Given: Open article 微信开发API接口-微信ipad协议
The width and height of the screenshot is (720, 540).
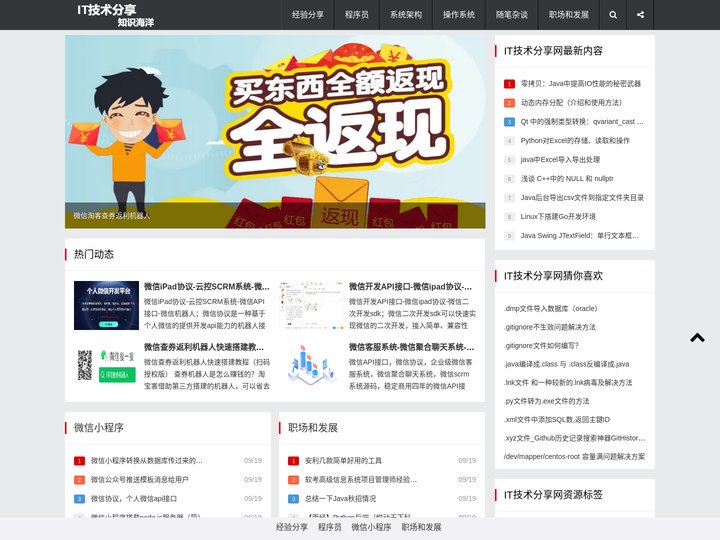Looking at the screenshot, I should [x=410, y=287].
